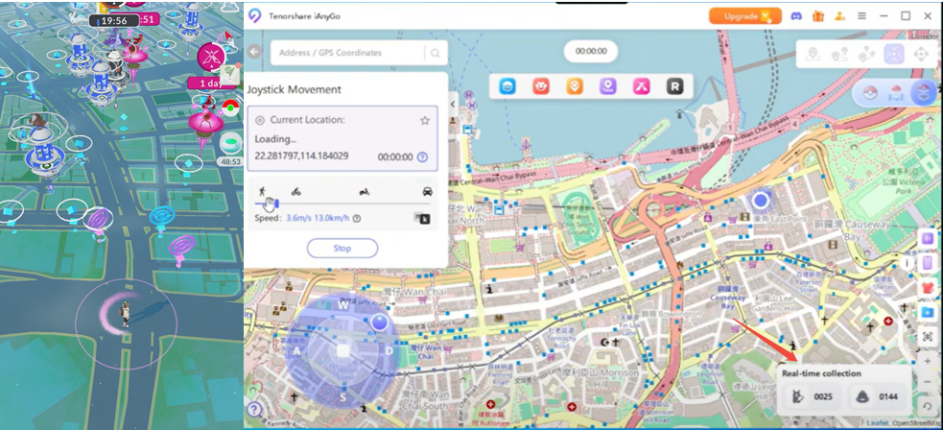Click the W direction on the joystick
This screenshot has height=430, width=943.
(x=343, y=306)
